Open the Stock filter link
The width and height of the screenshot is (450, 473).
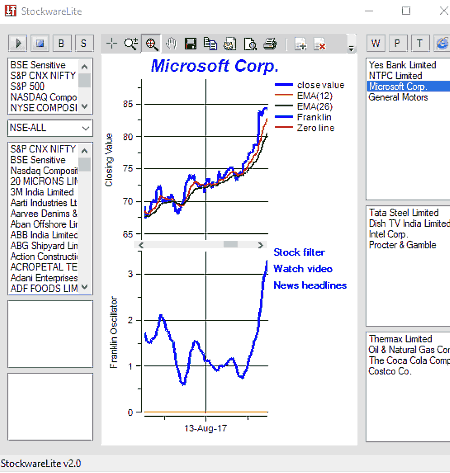(299, 253)
